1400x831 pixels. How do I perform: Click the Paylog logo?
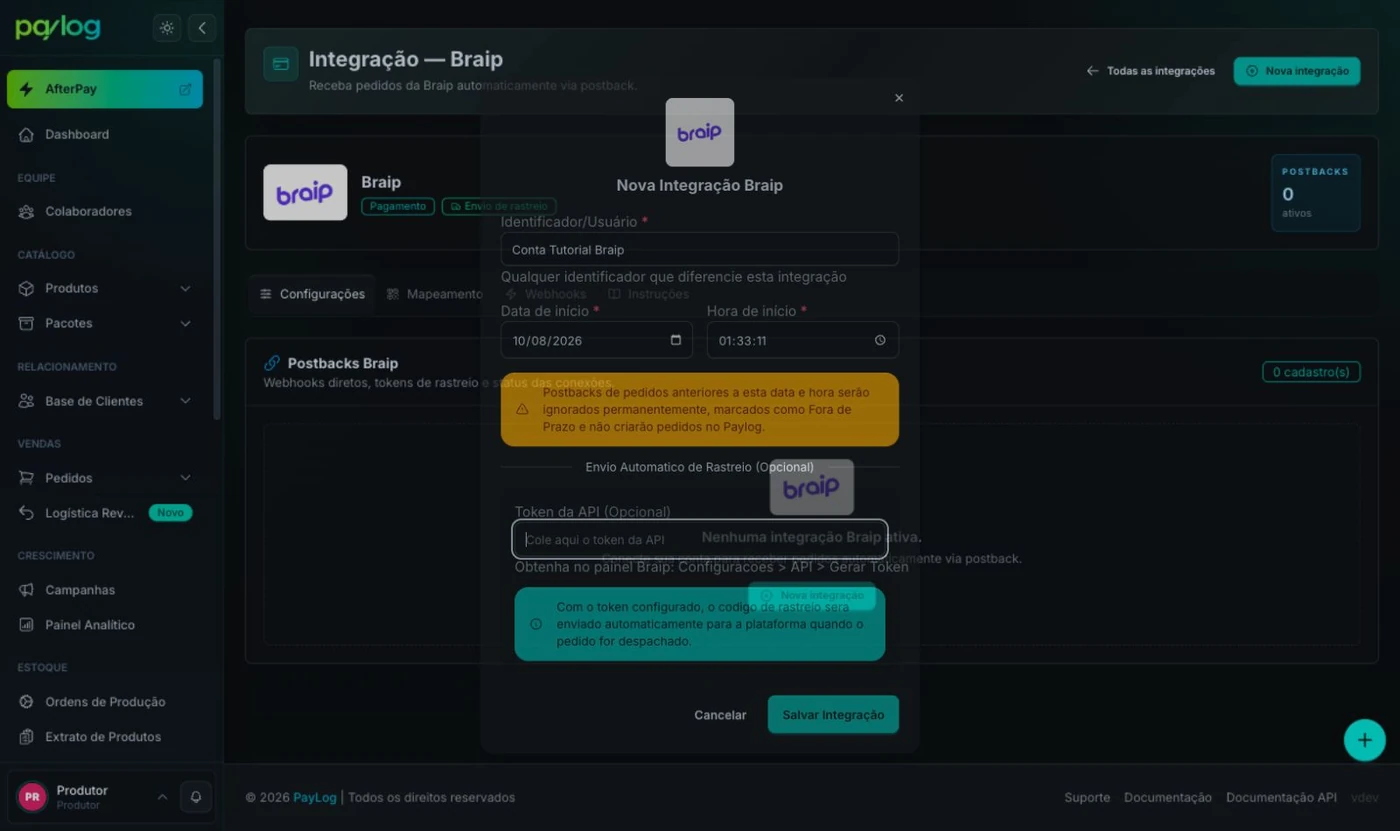pyautogui.click(x=58, y=27)
